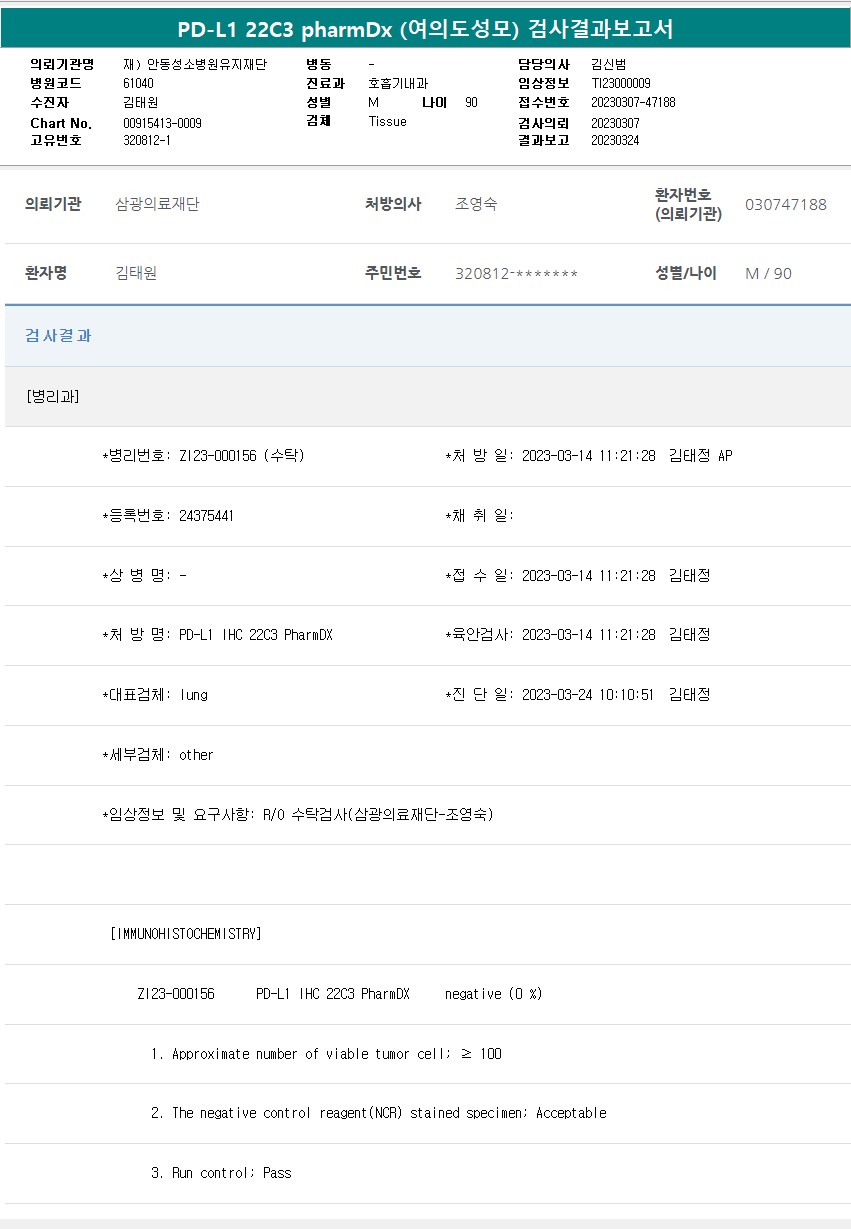Click the empty collection date label '채 취 일'
The width and height of the screenshot is (851, 1229).
(x=479, y=516)
